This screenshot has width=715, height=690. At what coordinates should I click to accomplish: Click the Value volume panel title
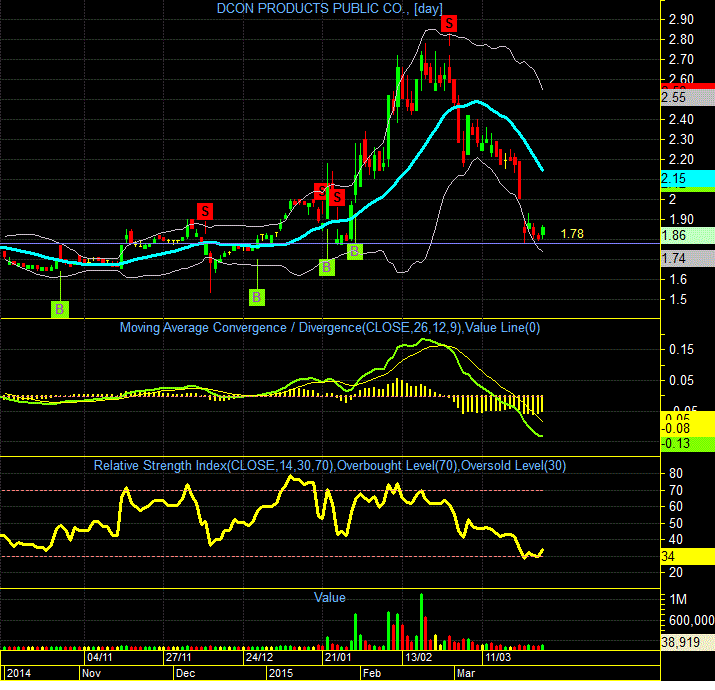[x=330, y=598]
